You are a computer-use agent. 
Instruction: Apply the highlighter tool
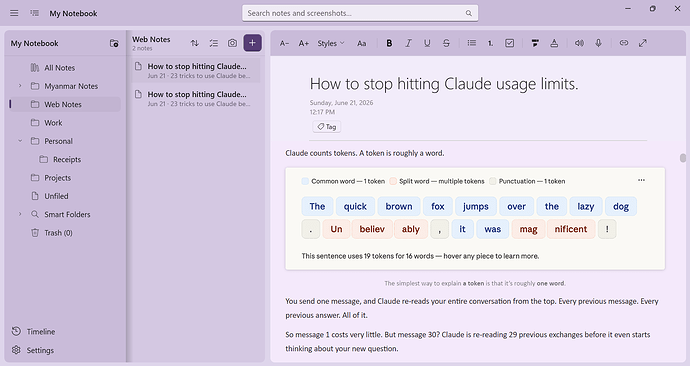click(x=535, y=43)
